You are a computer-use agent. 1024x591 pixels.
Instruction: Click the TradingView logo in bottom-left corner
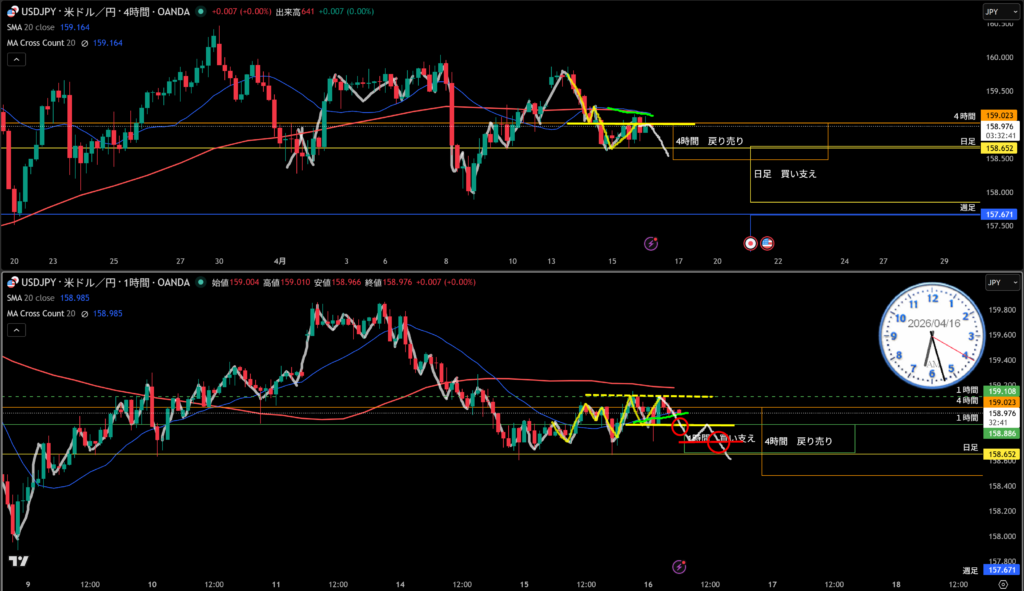pos(17,561)
